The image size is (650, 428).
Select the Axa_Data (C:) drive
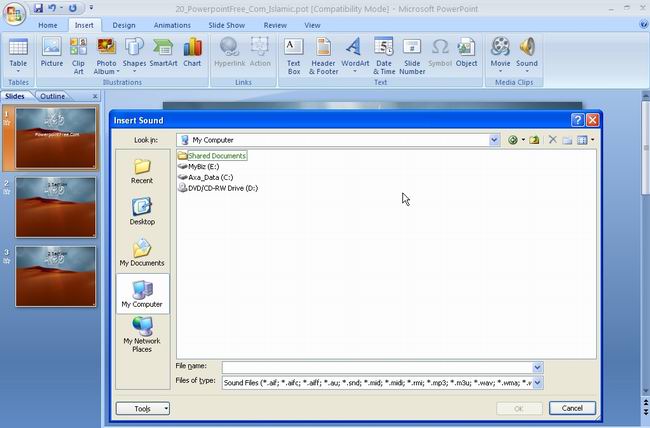click(x=206, y=177)
